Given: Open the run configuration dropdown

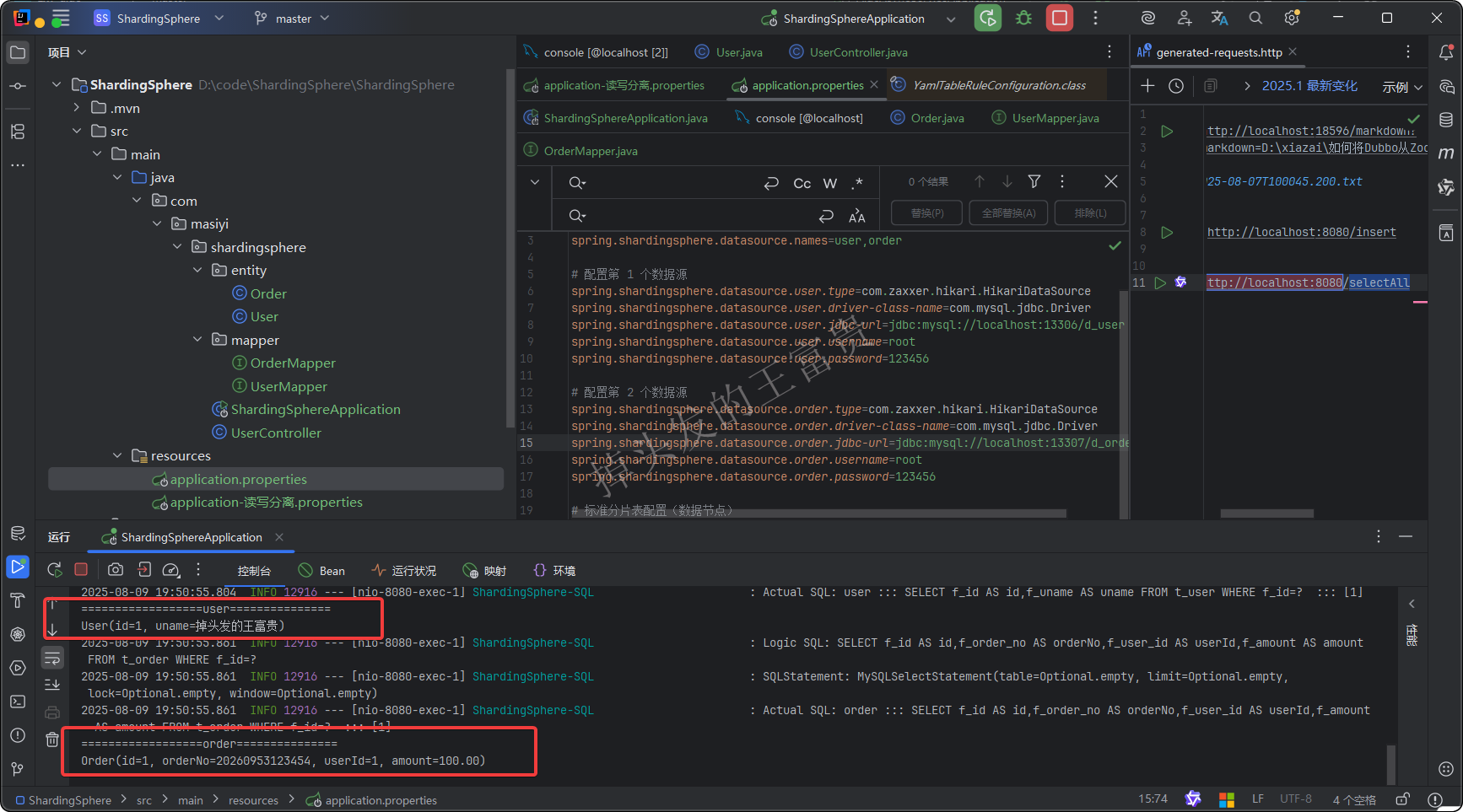Looking at the screenshot, I should tap(951, 19).
